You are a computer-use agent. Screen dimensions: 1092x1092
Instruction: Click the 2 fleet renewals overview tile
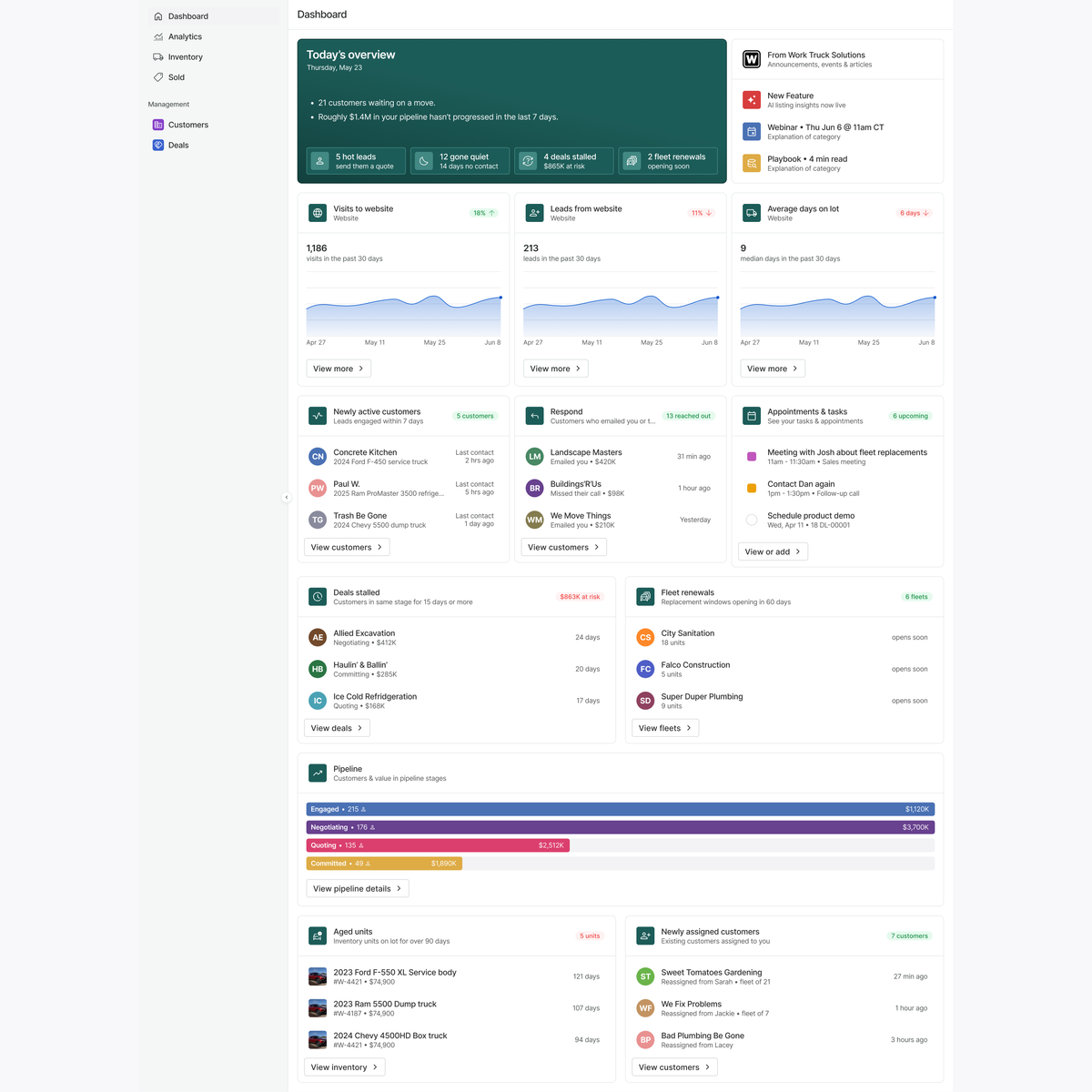click(668, 161)
